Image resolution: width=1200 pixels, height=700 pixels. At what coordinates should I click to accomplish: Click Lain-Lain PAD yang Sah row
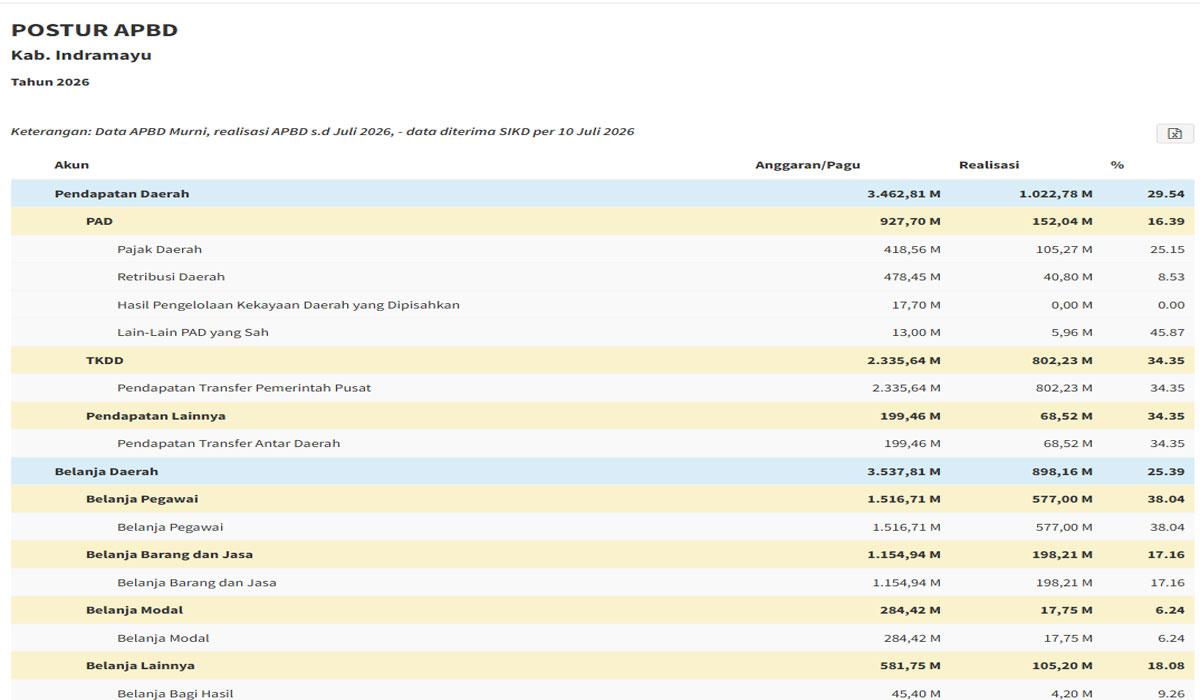603,332
